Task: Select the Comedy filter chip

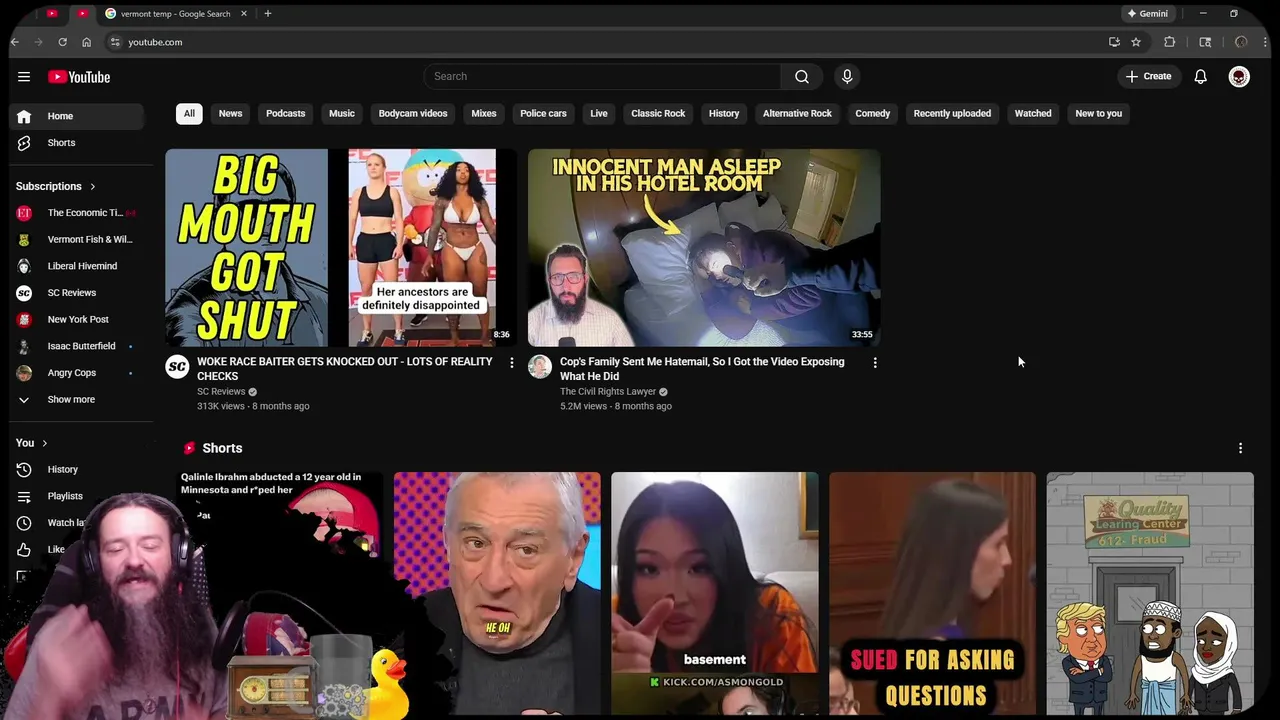Action: [x=873, y=113]
